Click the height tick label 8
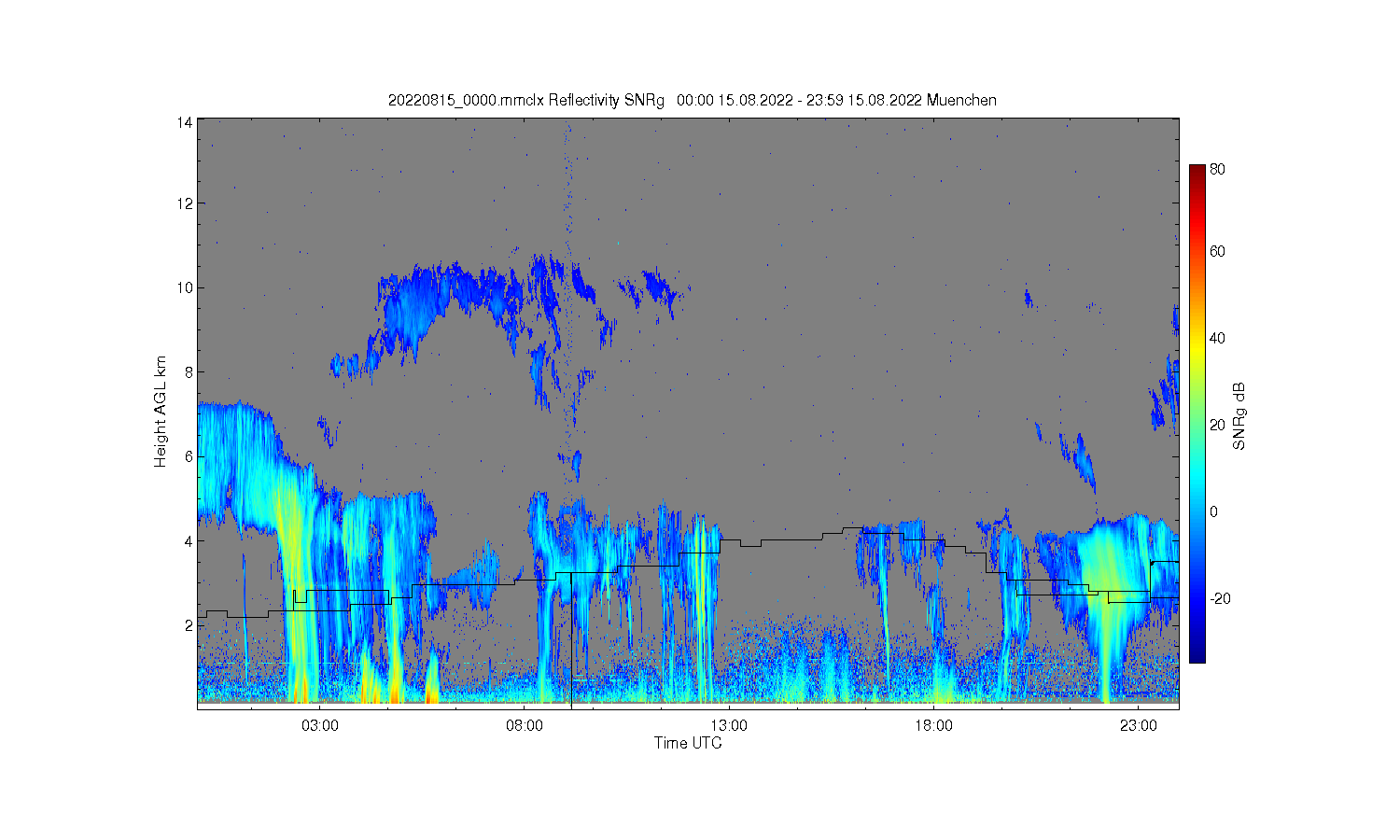The image size is (1400, 840). pos(189,371)
